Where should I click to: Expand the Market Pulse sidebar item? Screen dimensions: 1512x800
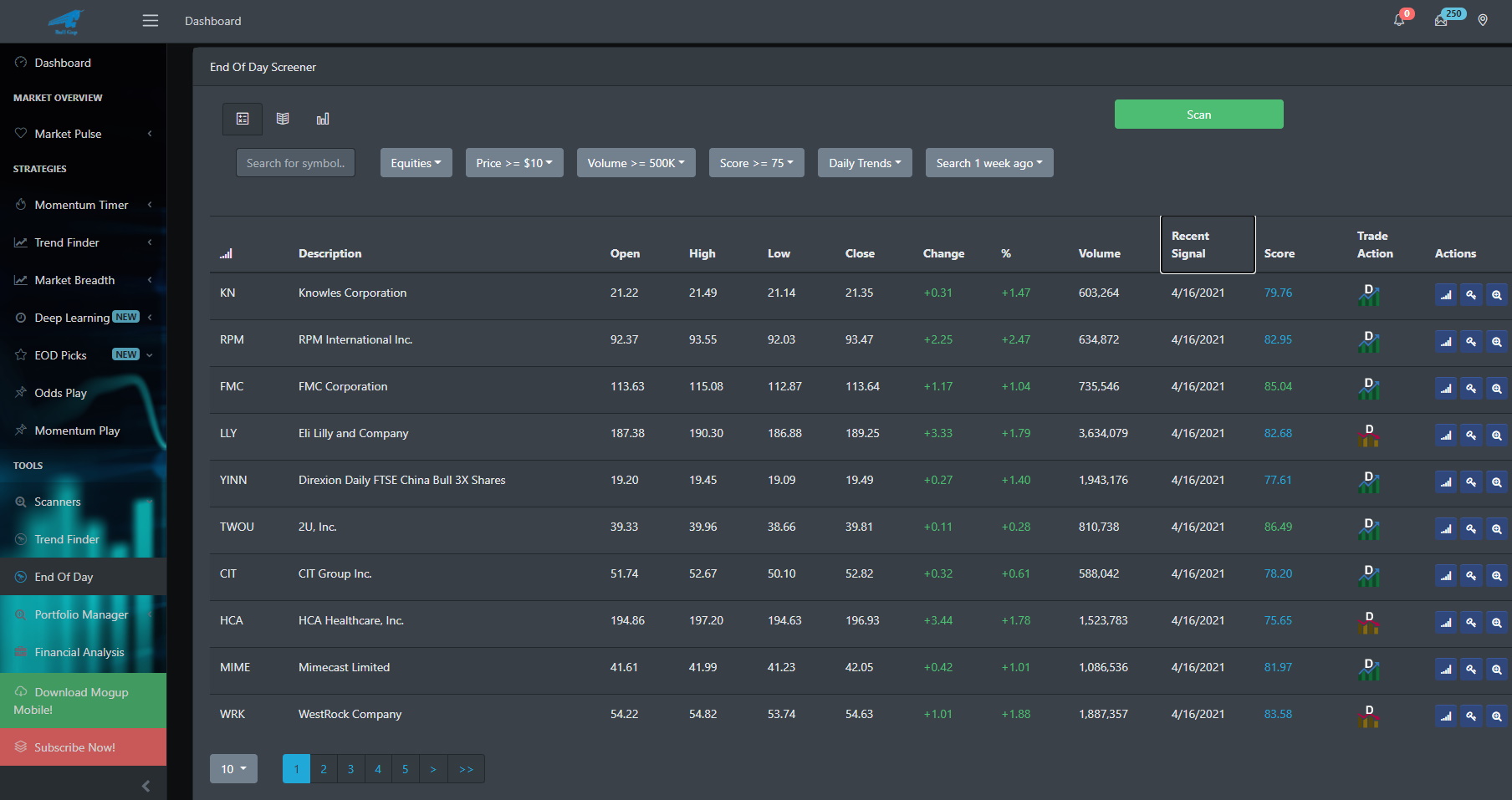pyautogui.click(x=83, y=134)
